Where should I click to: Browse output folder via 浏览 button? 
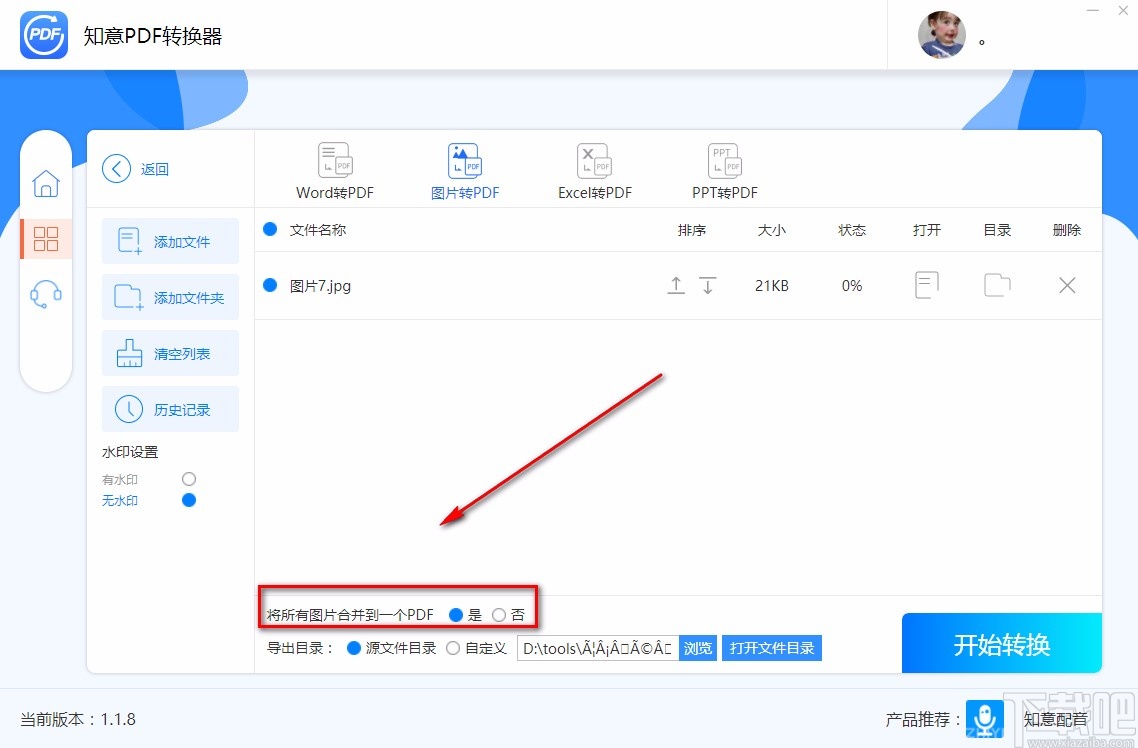[x=697, y=647]
